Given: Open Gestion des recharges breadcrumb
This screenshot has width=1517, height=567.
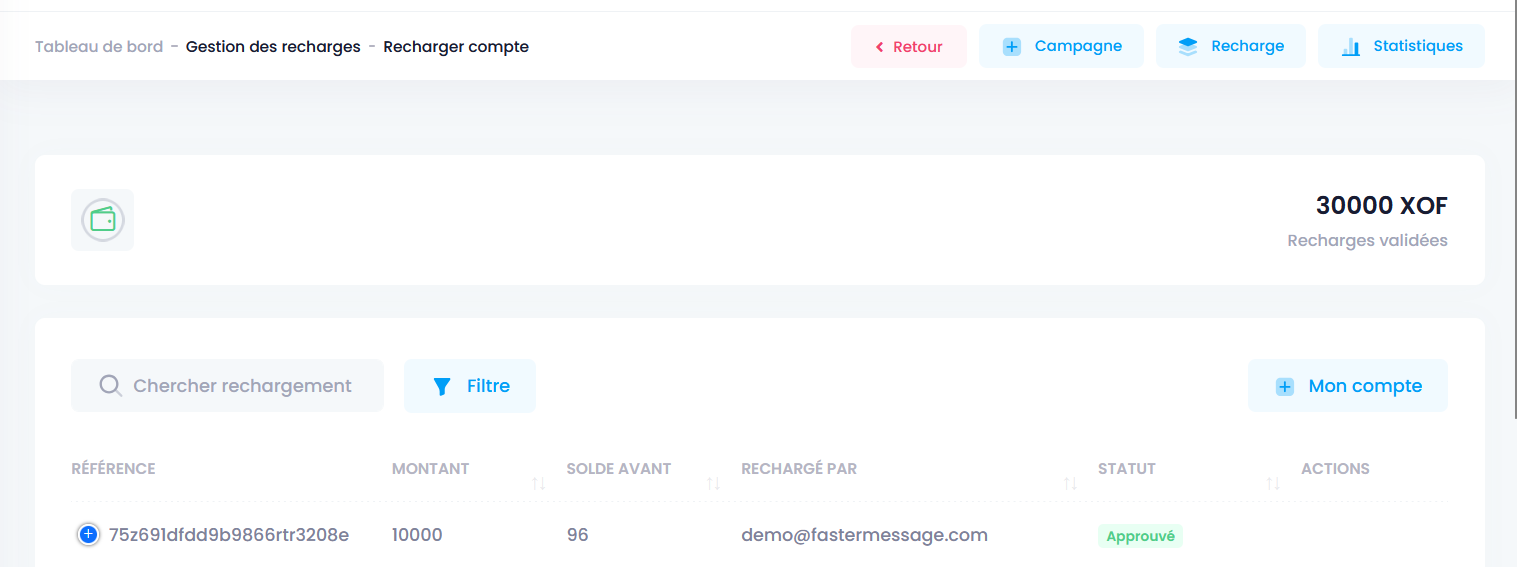Looking at the screenshot, I should coord(273,47).
